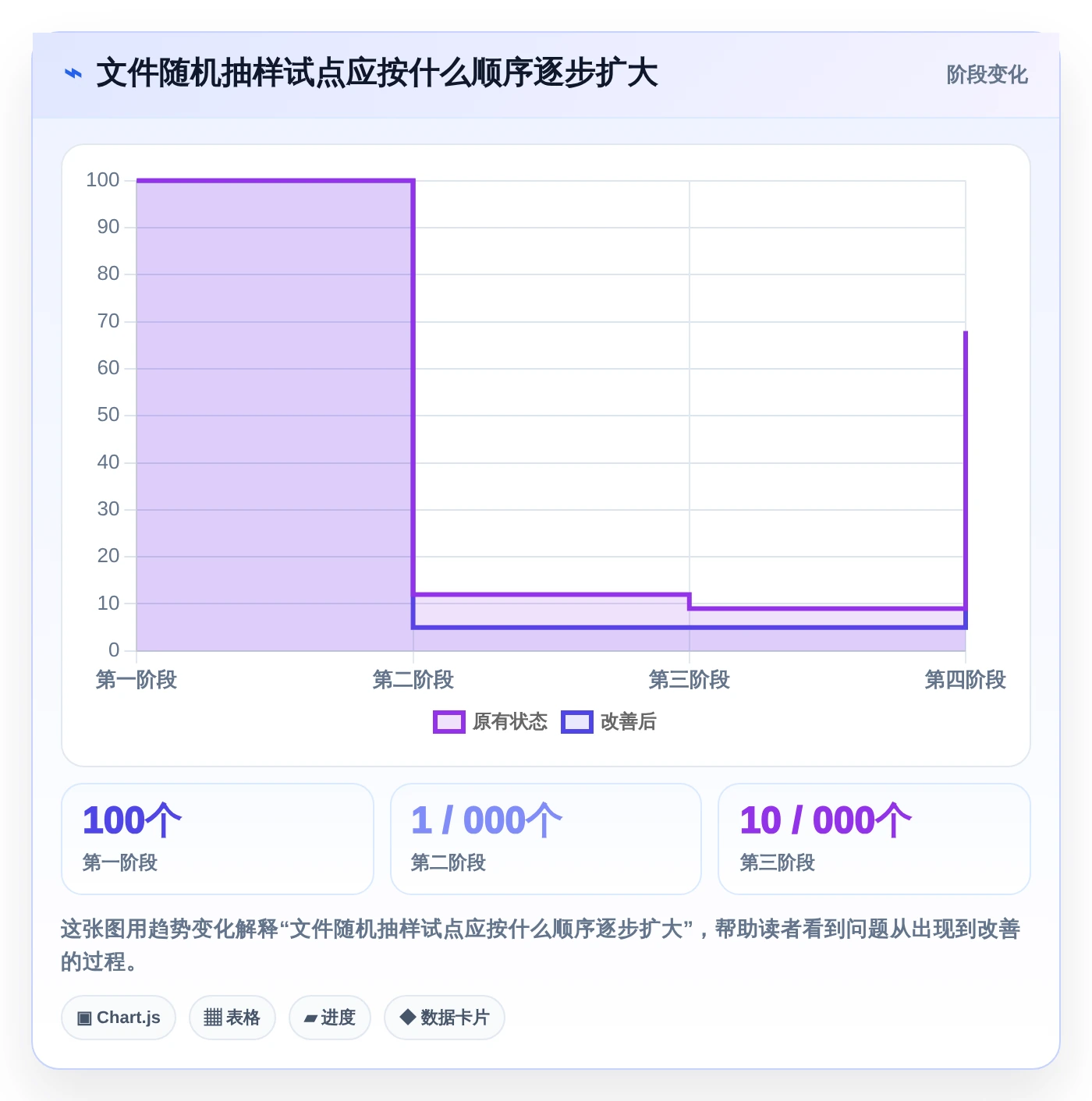Click the 第四阶段 x-axis label
This screenshot has width=1092, height=1101.
click(x=966, y=680)
